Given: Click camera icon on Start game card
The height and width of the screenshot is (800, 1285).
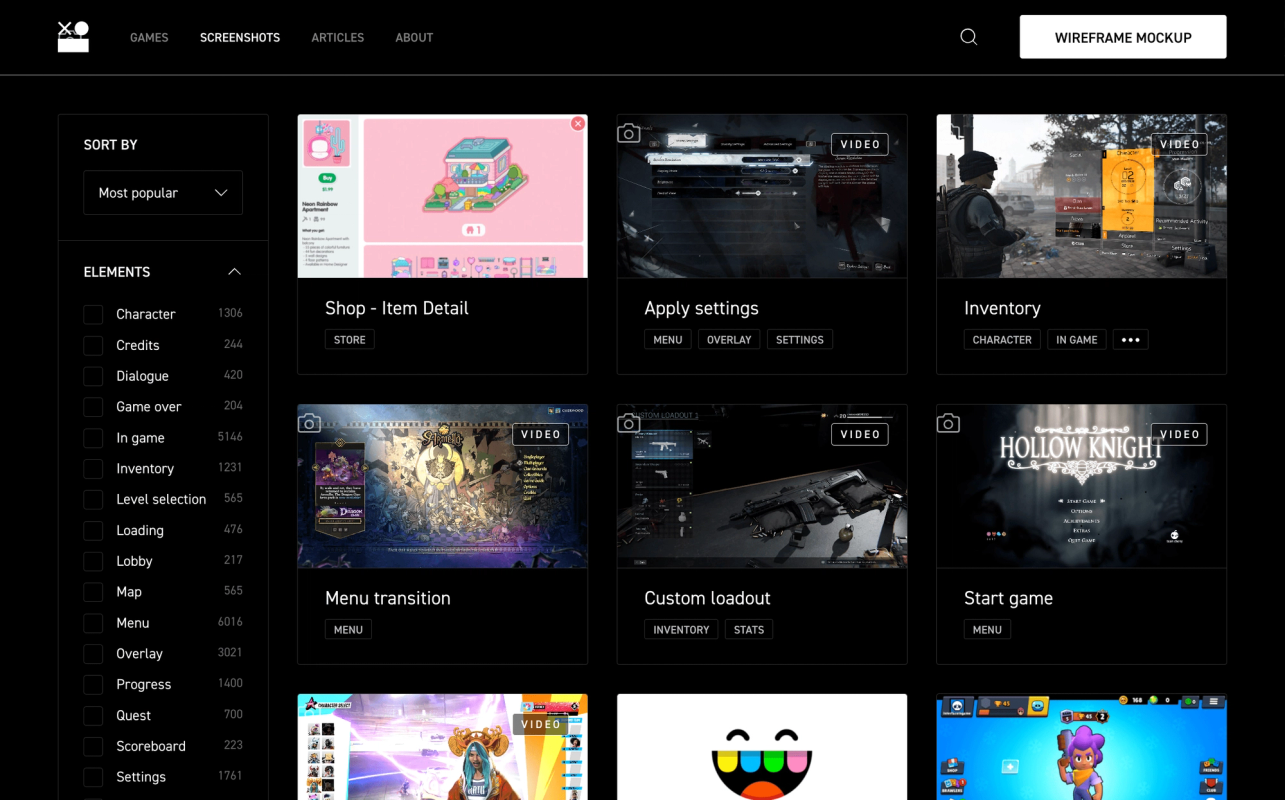Looking at the screenshot, I should tap(948, 423).
